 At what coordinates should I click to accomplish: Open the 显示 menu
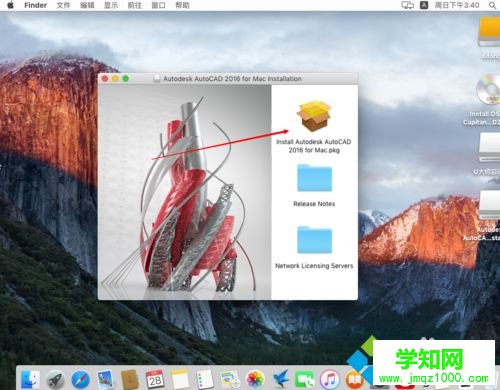click(x=111, y=5)
